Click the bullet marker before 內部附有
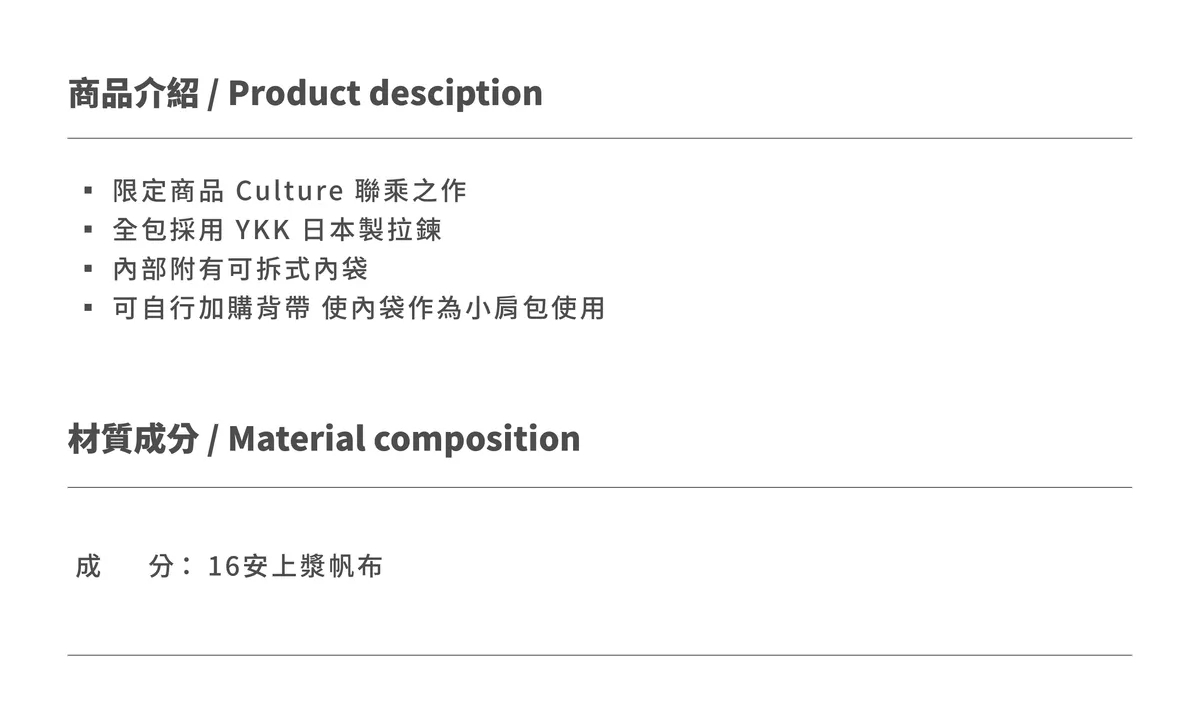 coord(88,269)
